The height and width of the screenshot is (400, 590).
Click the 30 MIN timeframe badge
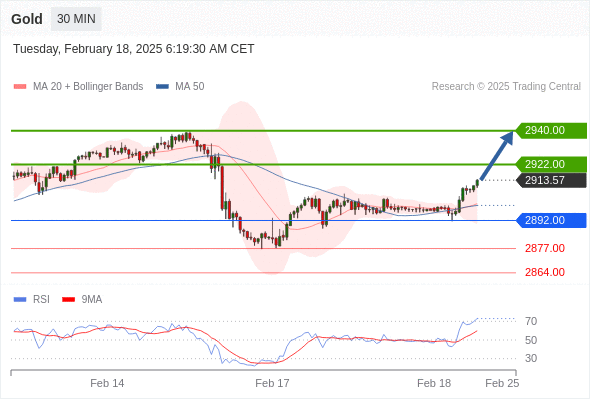[76, 19]
